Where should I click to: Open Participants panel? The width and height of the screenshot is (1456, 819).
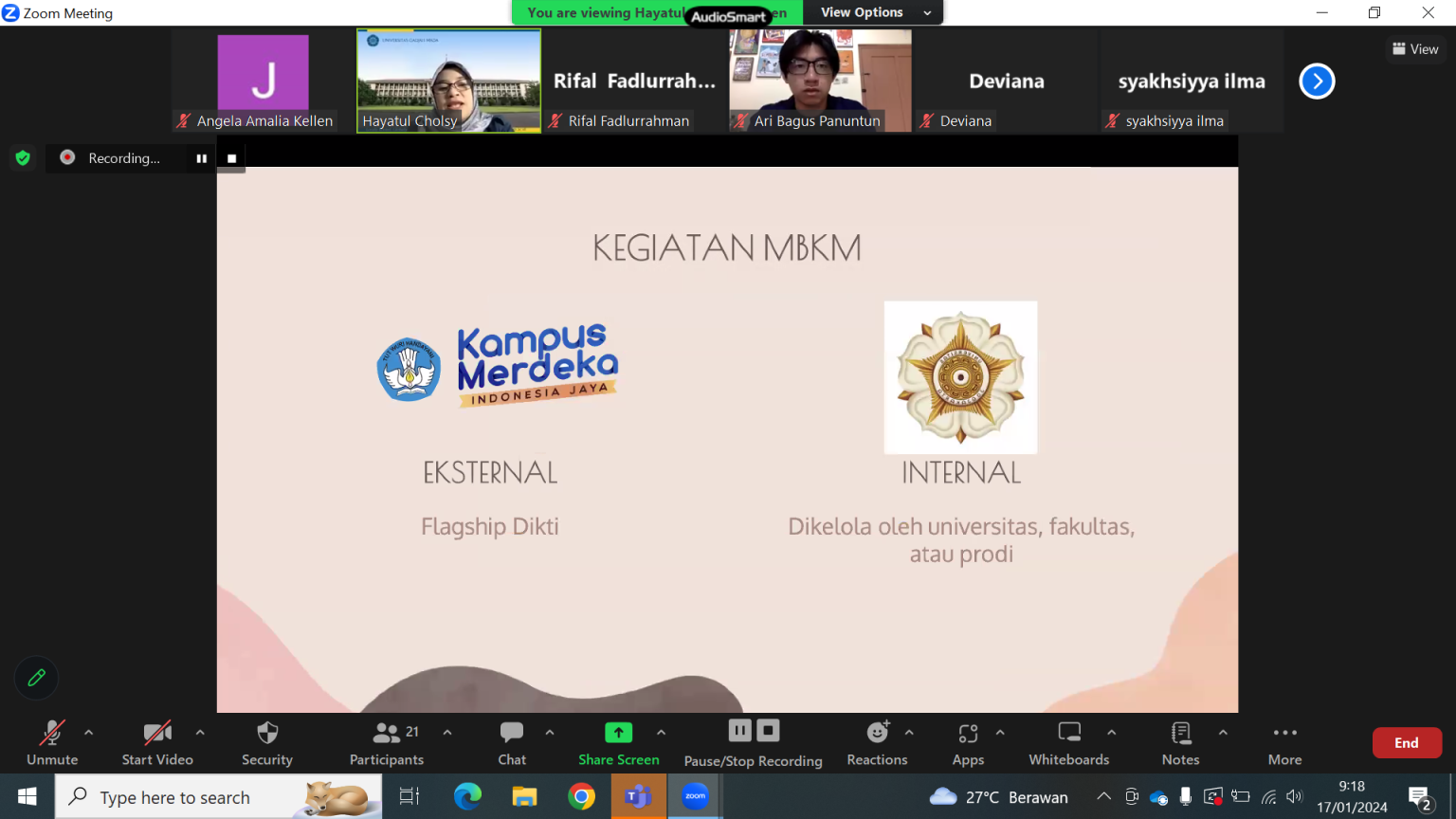pos(387,743)
